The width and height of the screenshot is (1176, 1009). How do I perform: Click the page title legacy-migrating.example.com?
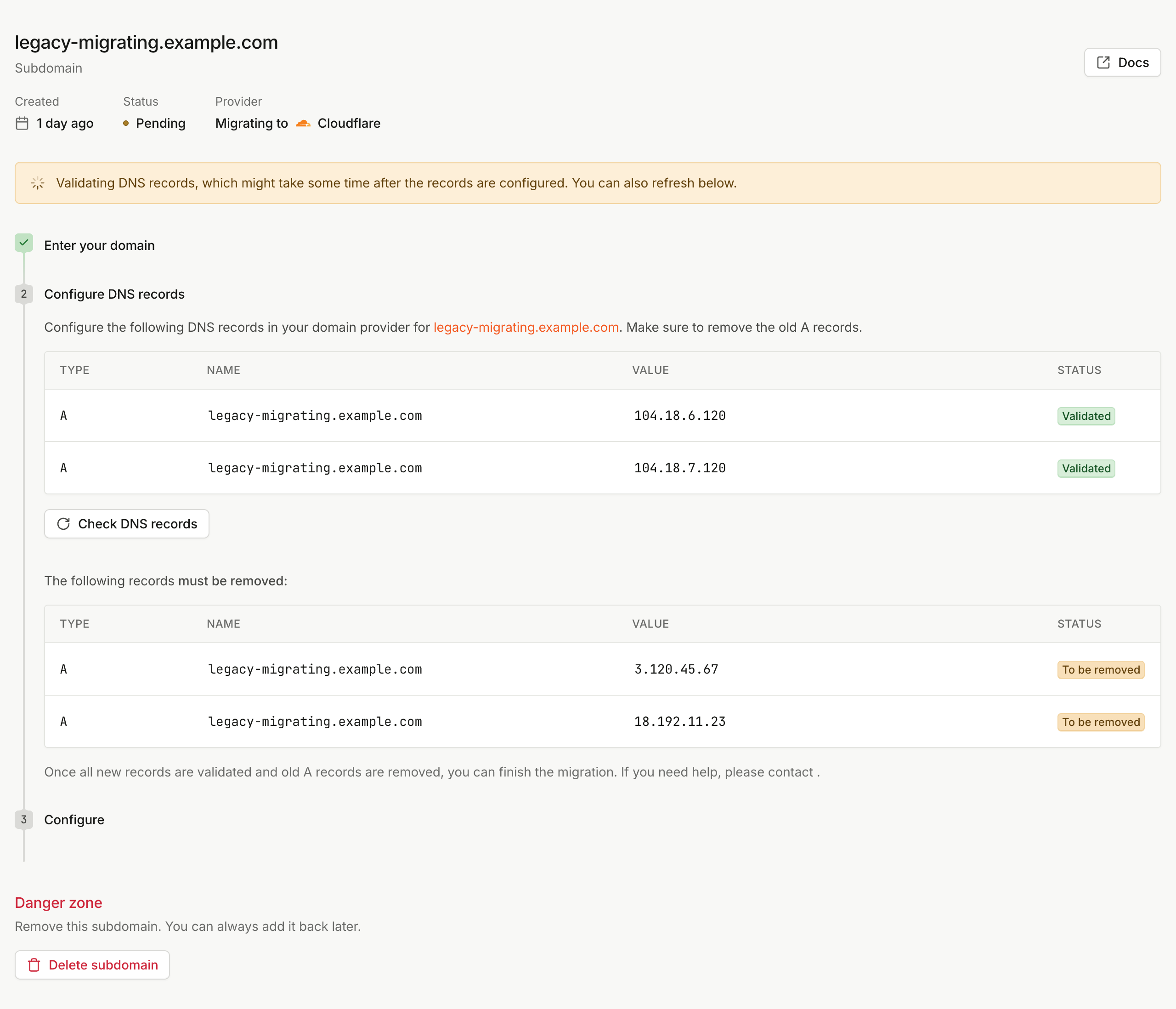147,43
